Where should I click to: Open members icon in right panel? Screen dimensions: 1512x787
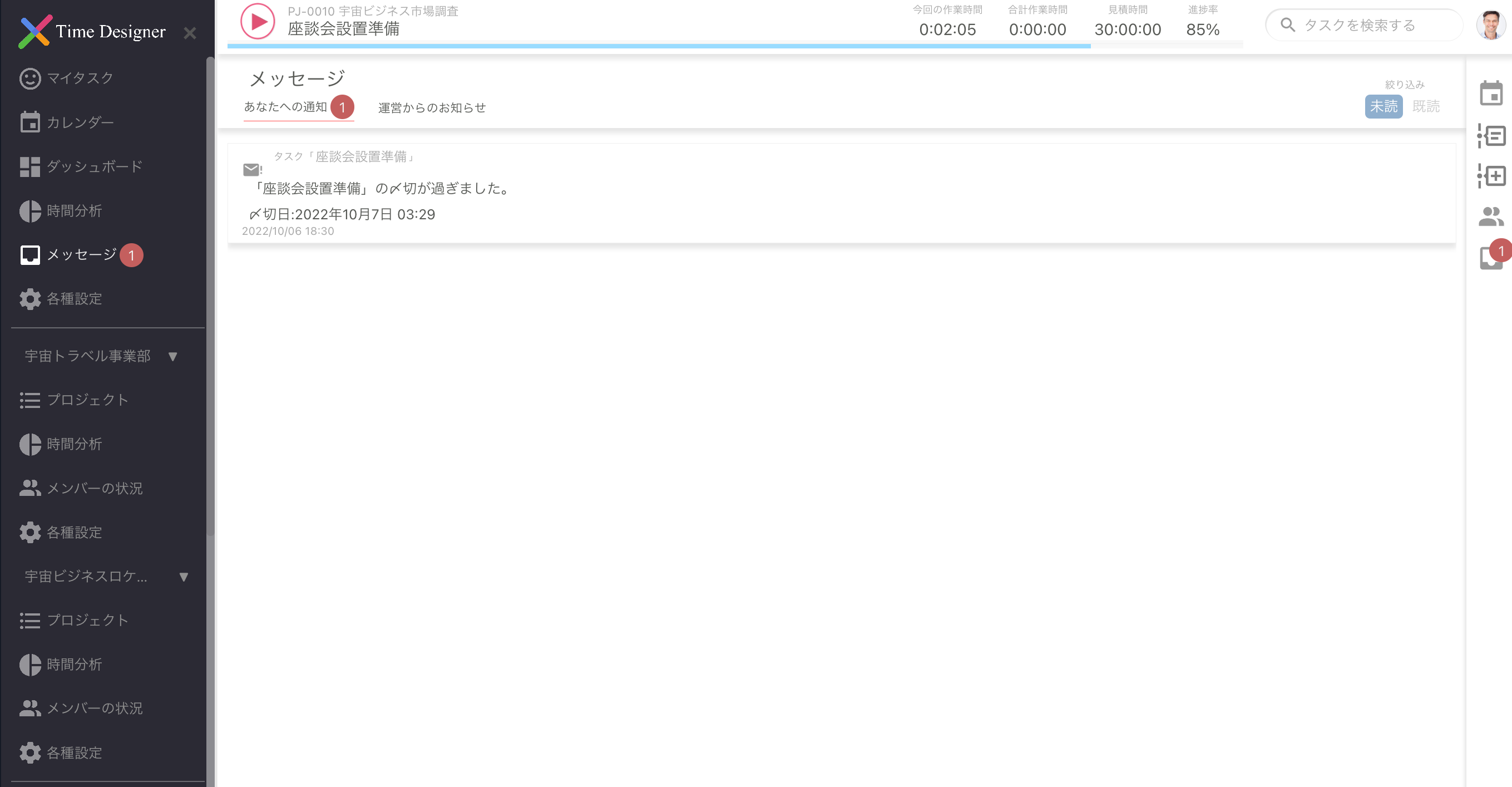pyautogui.click(x=1490, y=217)
